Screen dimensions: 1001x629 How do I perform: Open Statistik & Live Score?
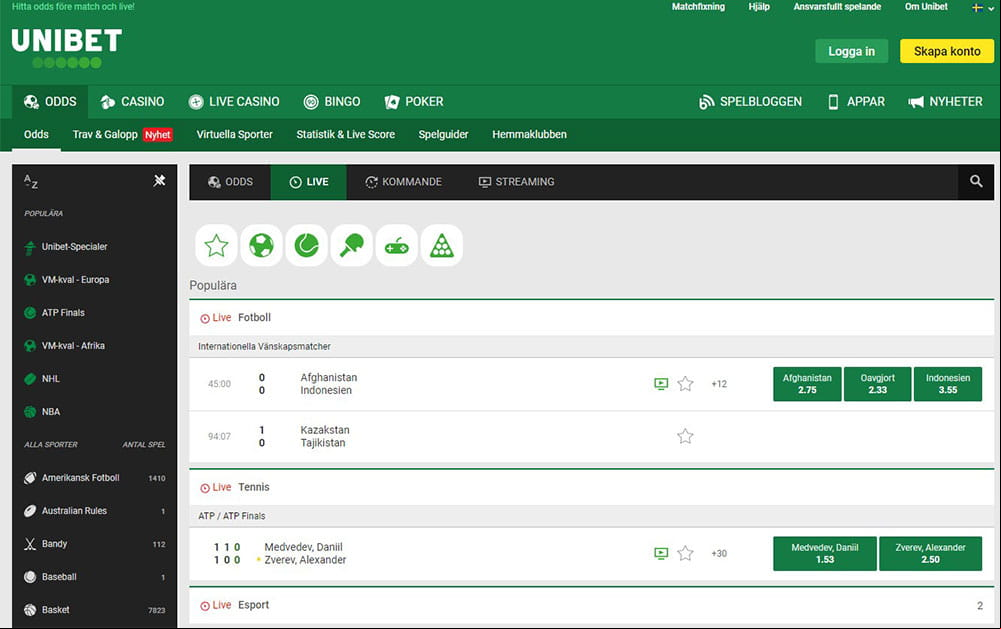[x=345, y=134]
